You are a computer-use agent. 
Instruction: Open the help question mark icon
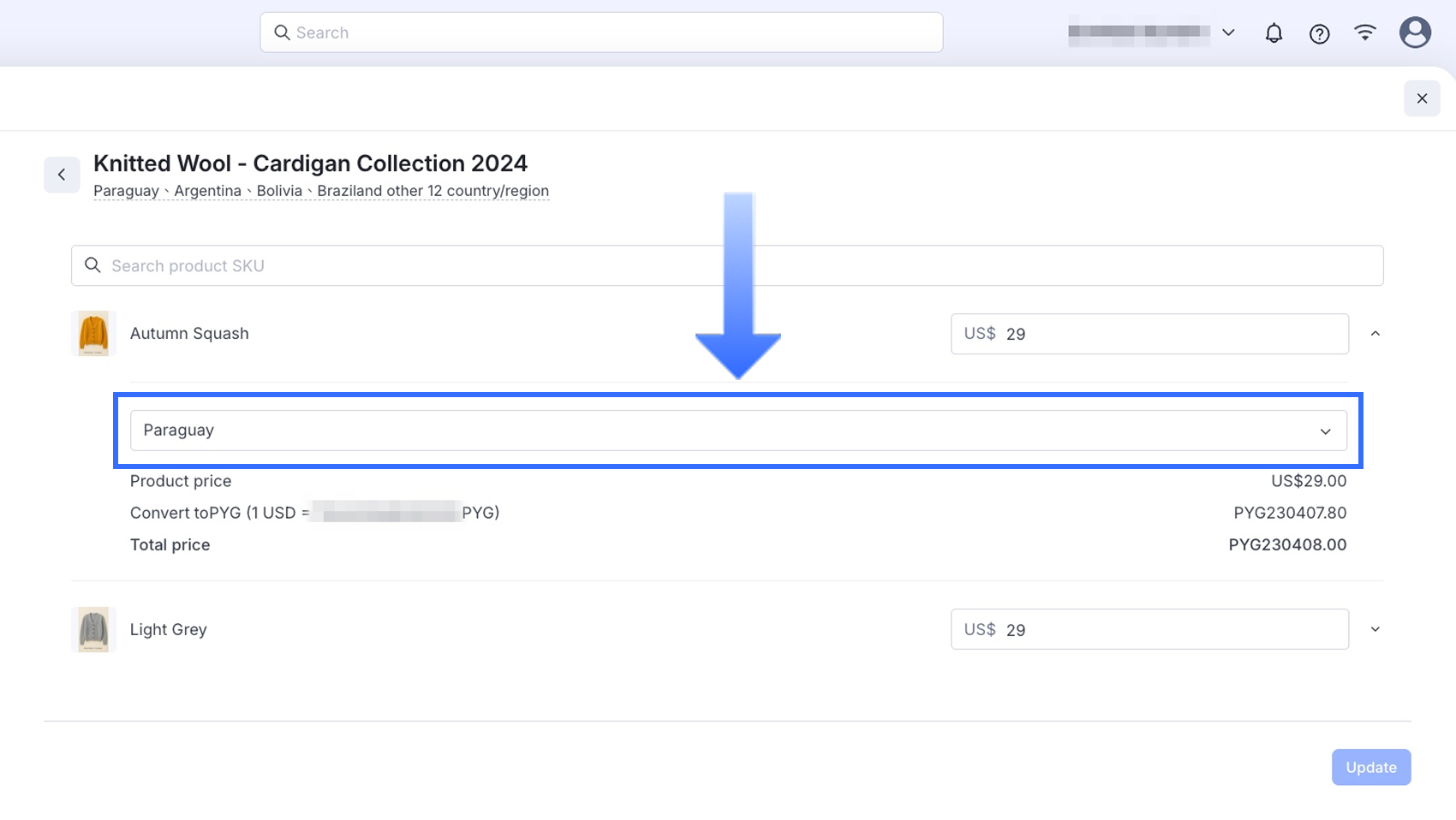[x=1319, y=33]
